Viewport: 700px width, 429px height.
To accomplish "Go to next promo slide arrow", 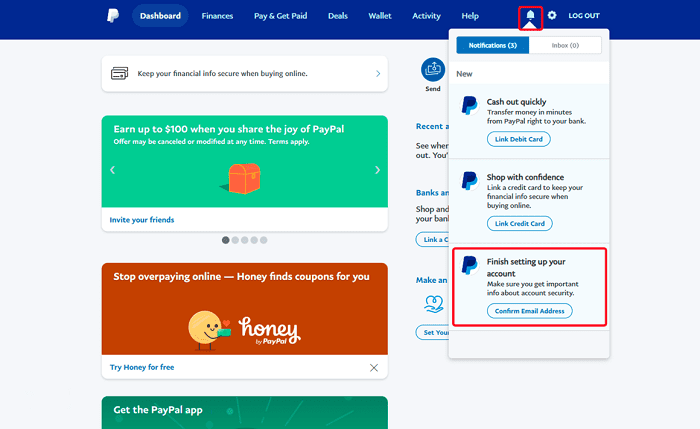I will tap(377, 170).
